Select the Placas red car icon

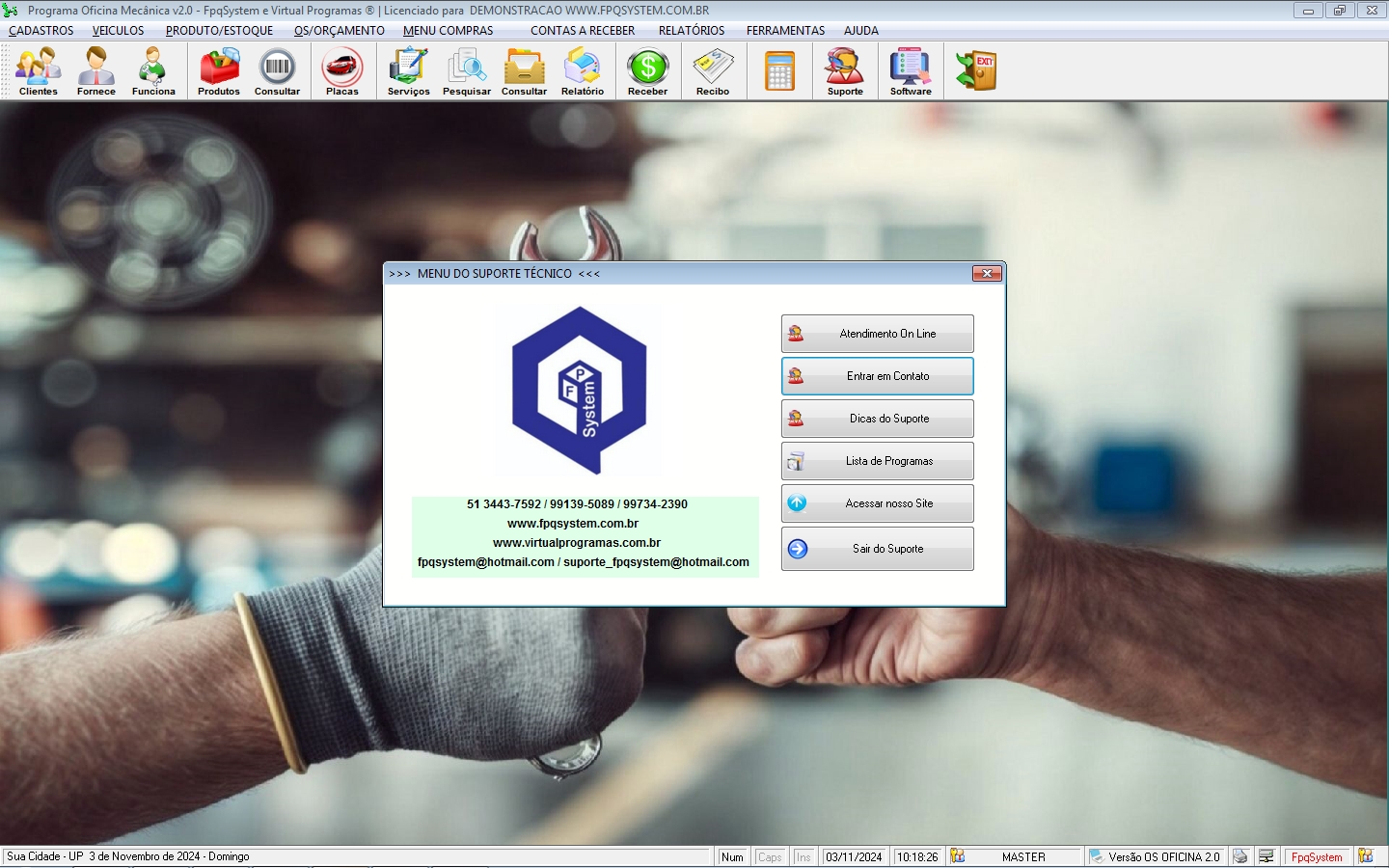point(342,71)
